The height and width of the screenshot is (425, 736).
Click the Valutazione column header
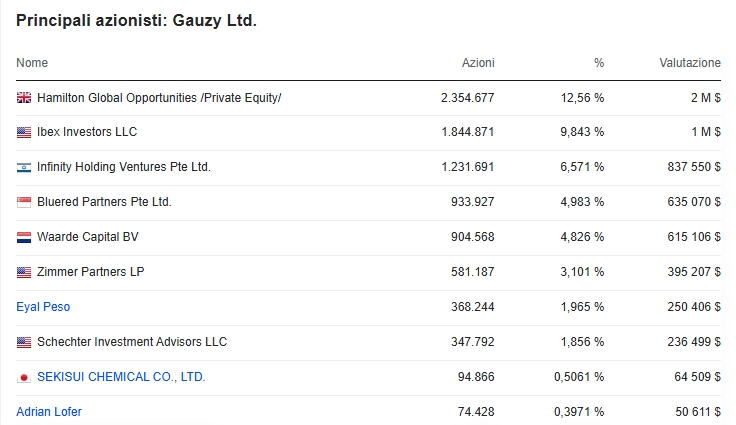point(690,63)
